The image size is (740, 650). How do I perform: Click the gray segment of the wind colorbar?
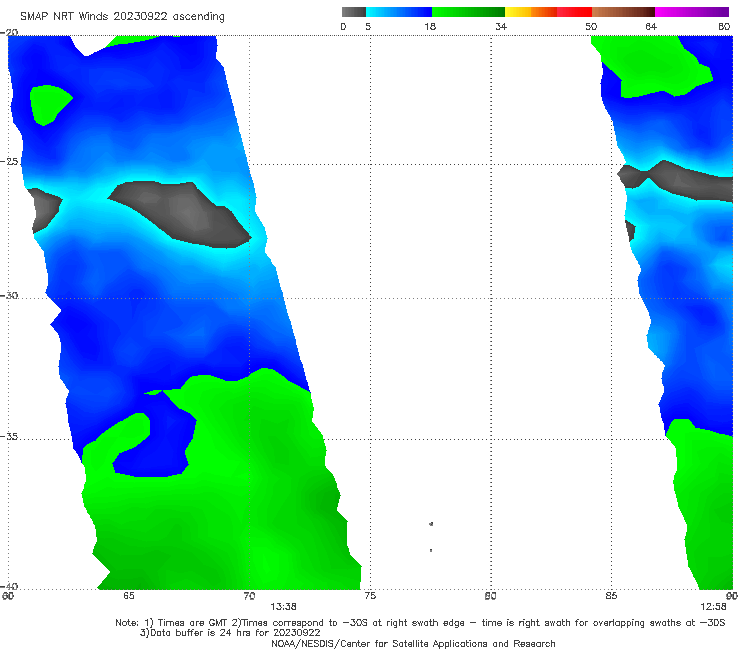point(353,12)
